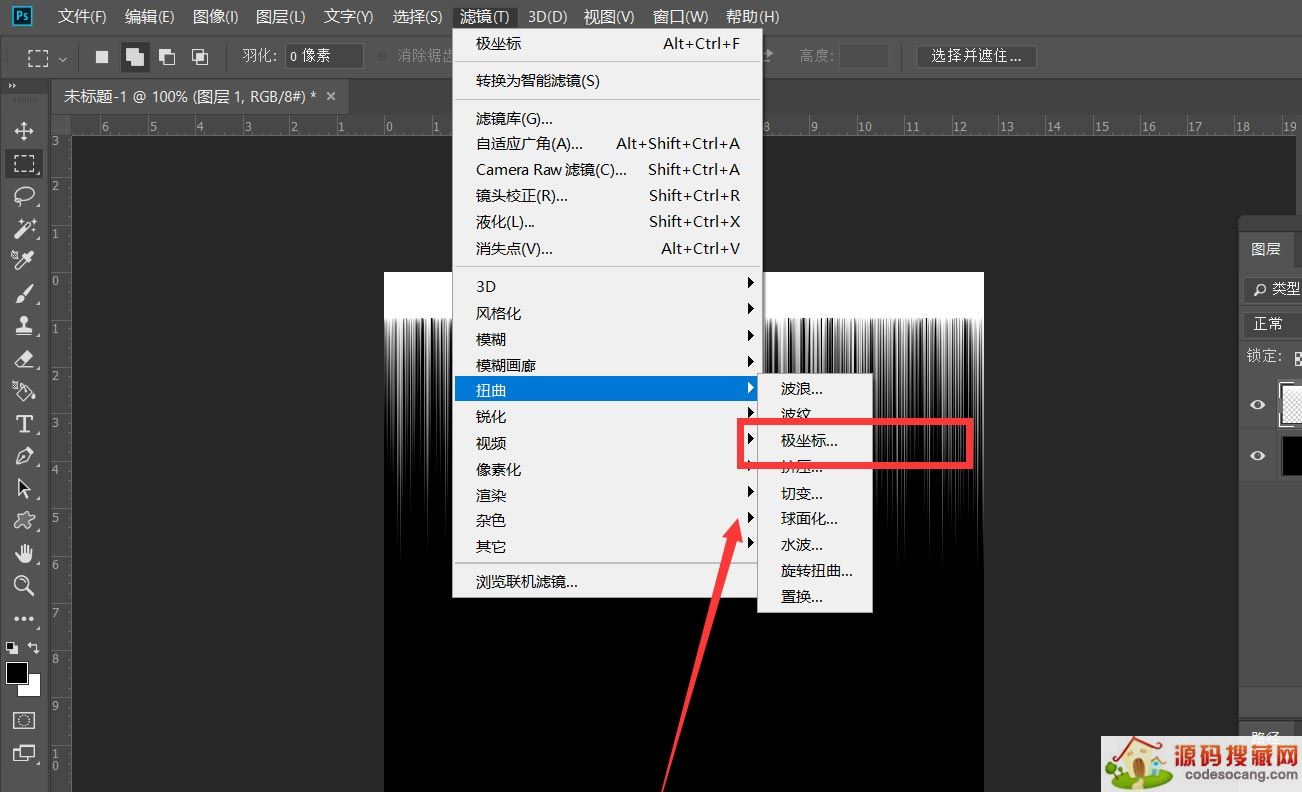Select the Brush tool
The width and height of the screenshot is (1302, 792).
click(x=24, y=294)
